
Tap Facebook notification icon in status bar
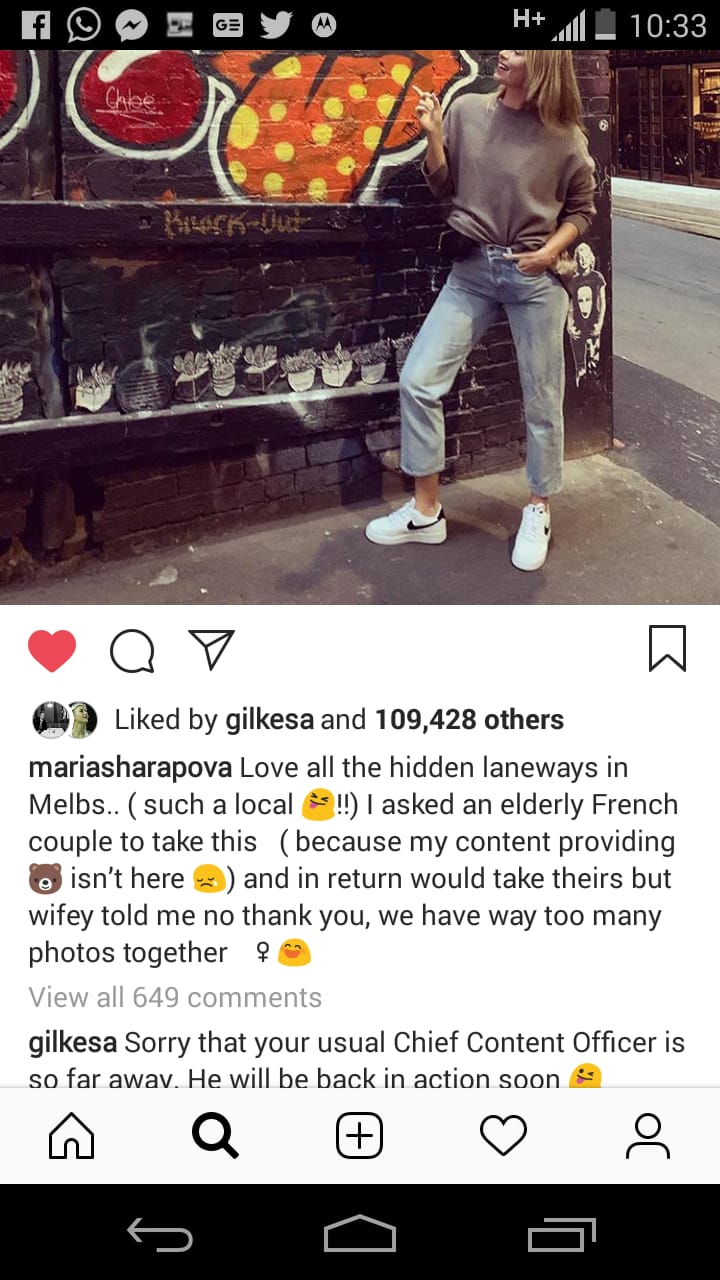(x=36, y=24)
